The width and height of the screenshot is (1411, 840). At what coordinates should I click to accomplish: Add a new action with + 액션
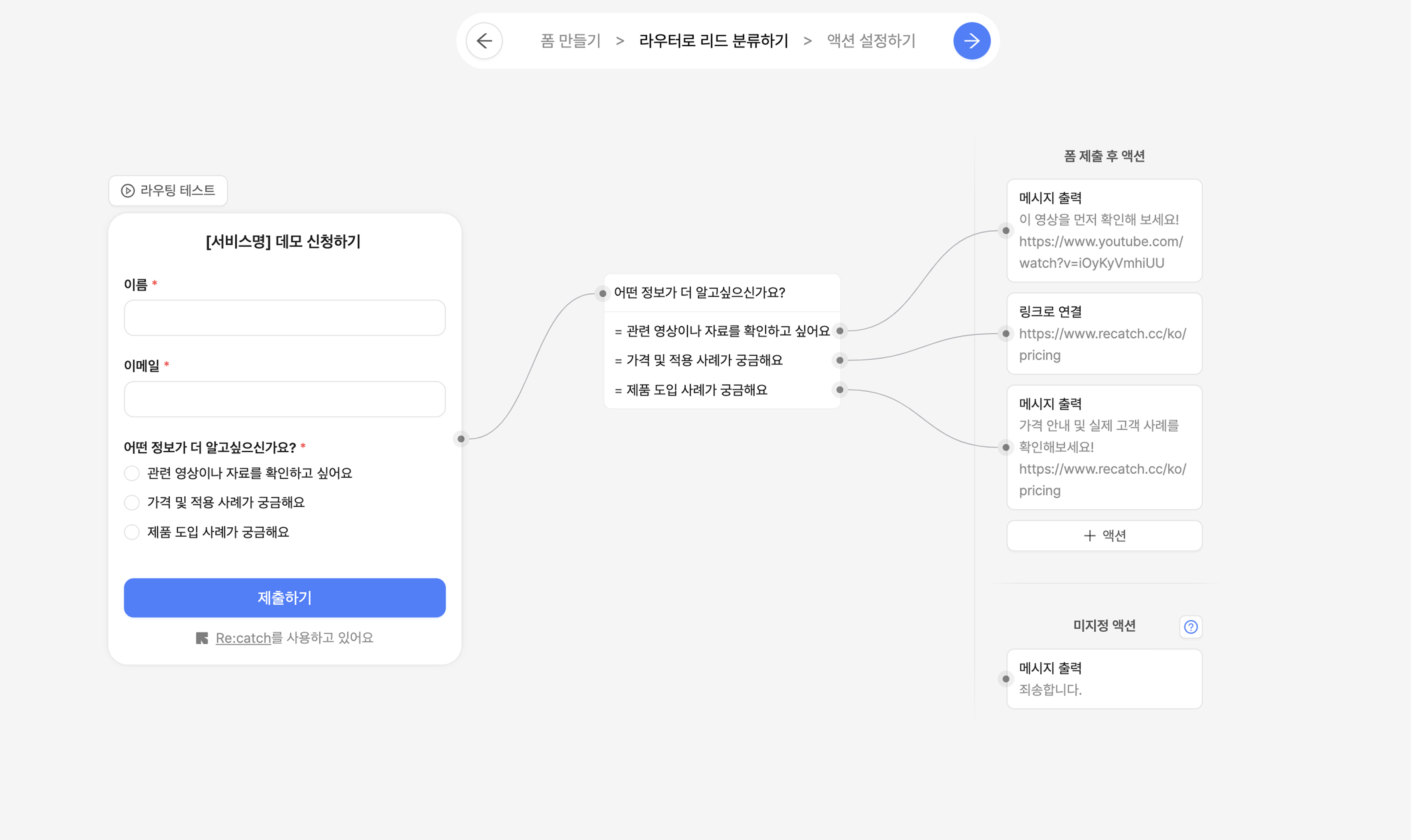coord(1104,535)
